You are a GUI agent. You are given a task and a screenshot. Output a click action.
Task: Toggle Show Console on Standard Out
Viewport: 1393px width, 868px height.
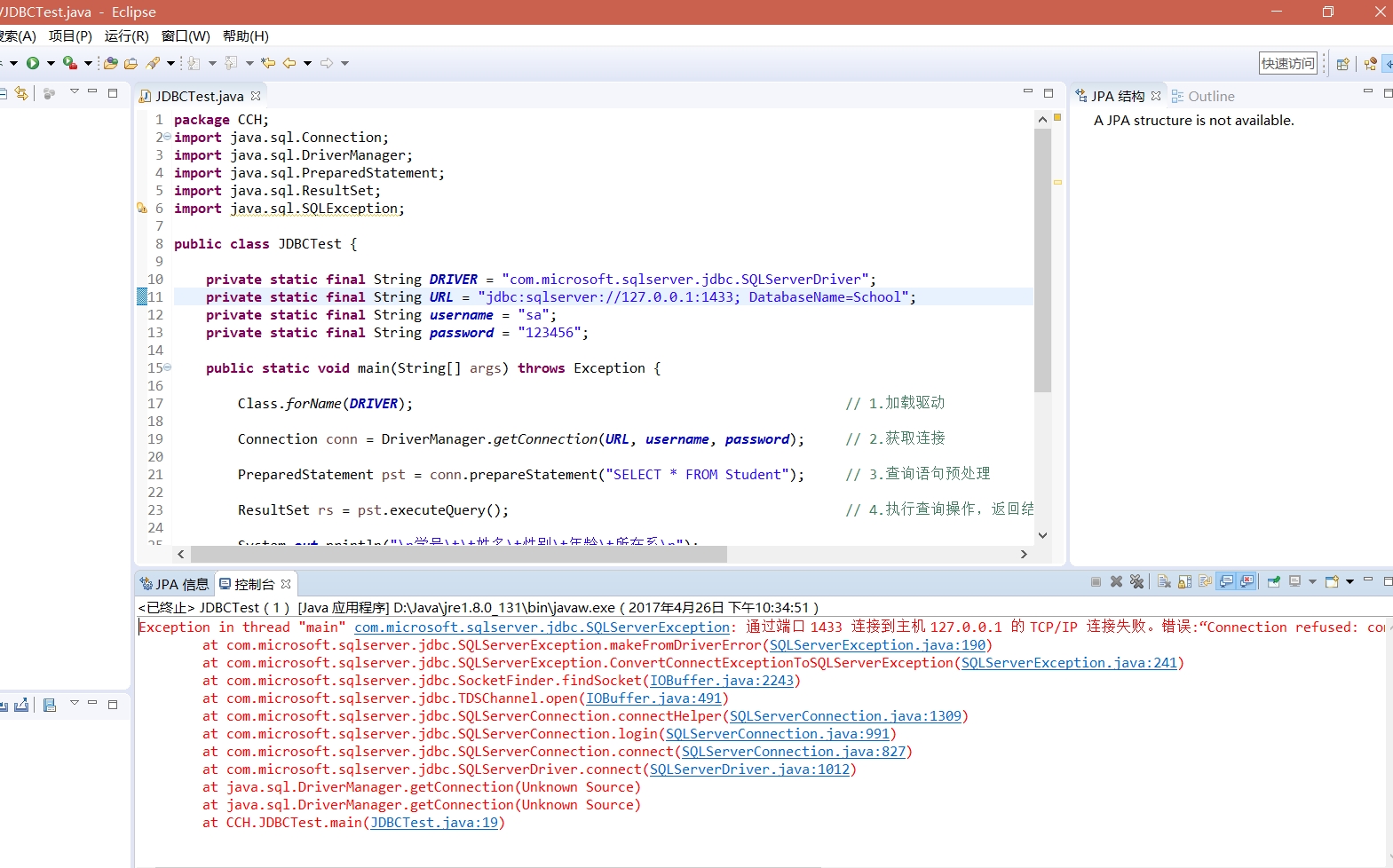pos(1226,581)
